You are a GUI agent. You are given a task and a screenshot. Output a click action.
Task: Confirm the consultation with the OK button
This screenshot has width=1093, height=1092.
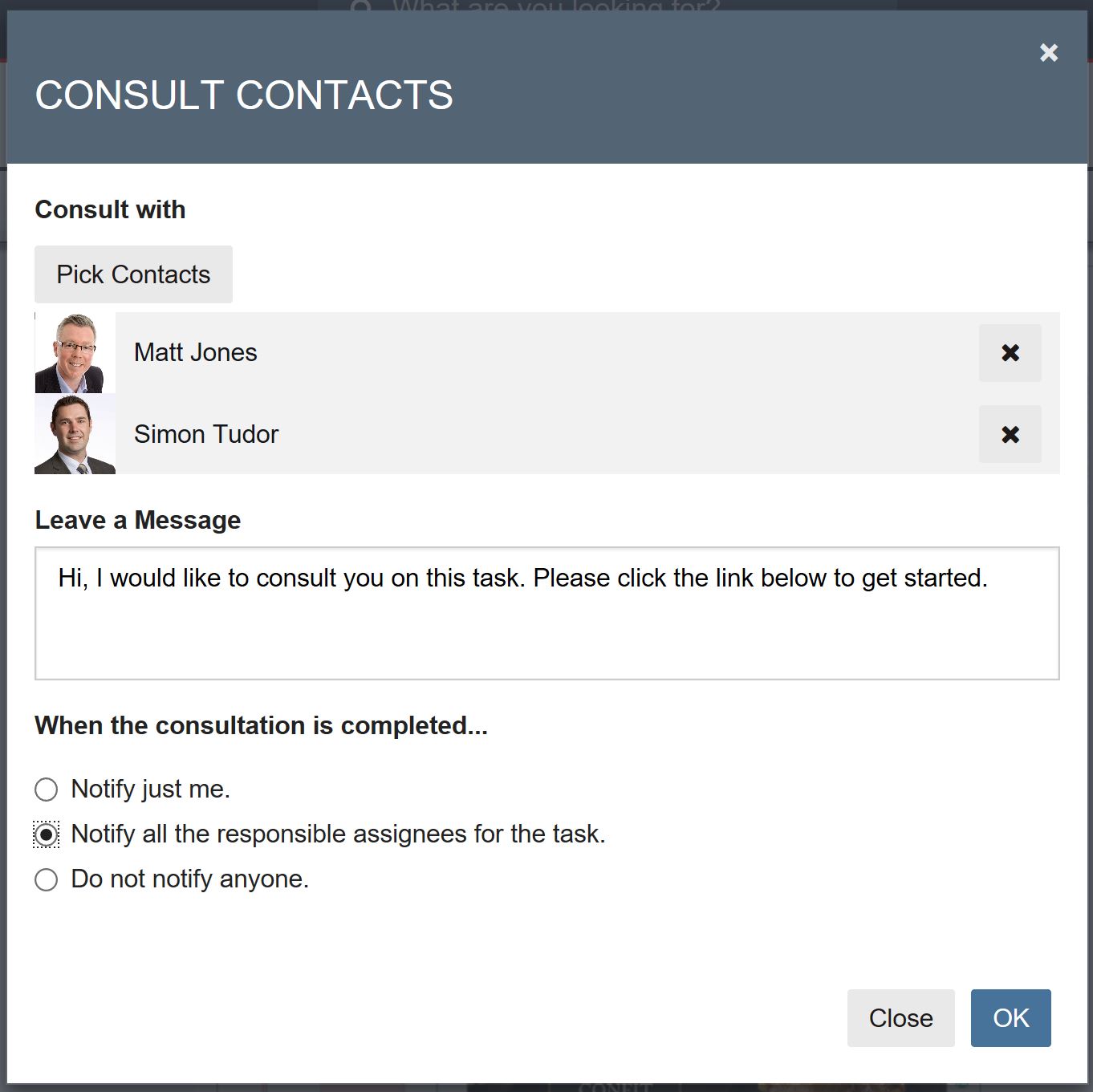click(x=1010, y=1018)
